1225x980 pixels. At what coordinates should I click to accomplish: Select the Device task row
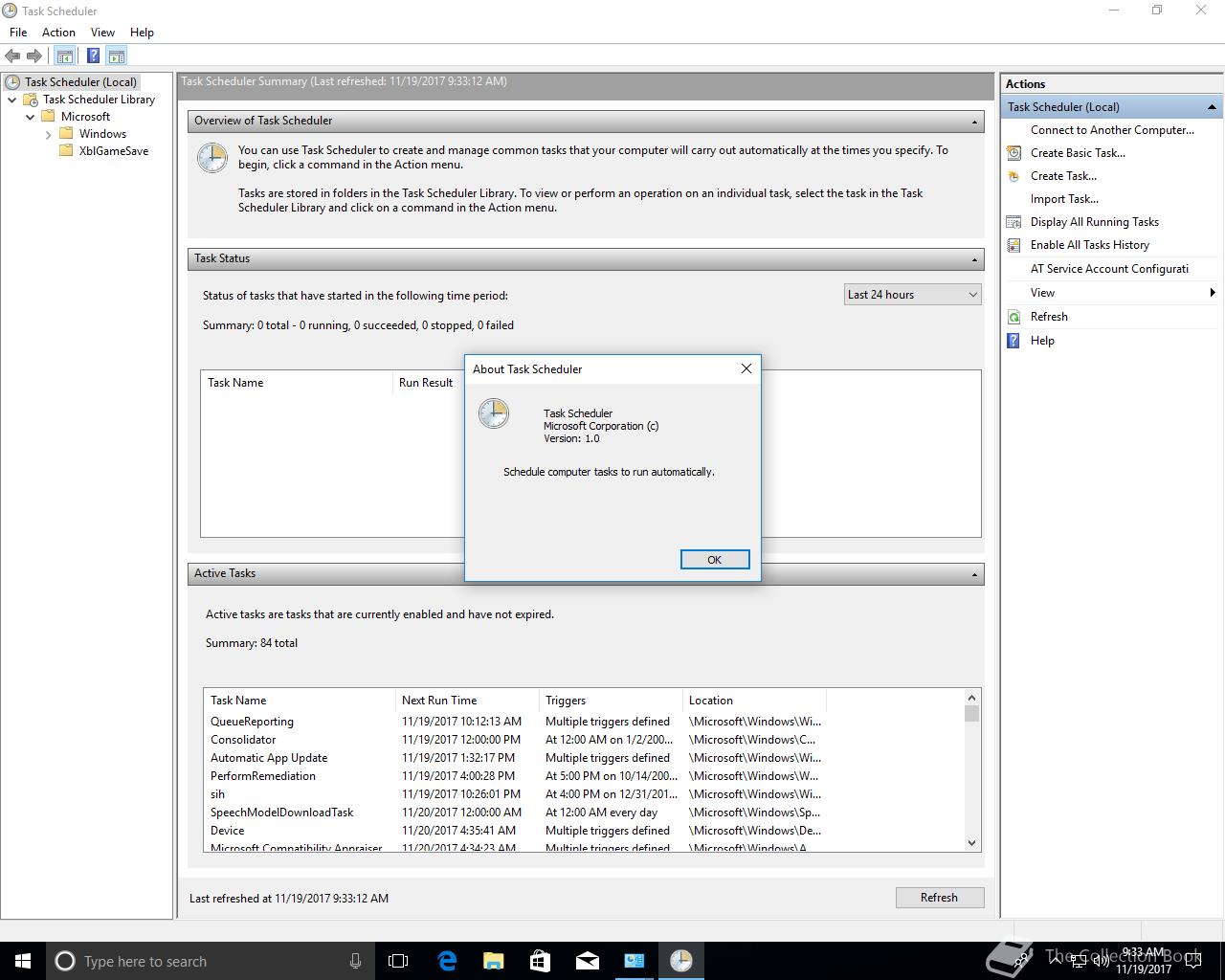pos(515,831)
